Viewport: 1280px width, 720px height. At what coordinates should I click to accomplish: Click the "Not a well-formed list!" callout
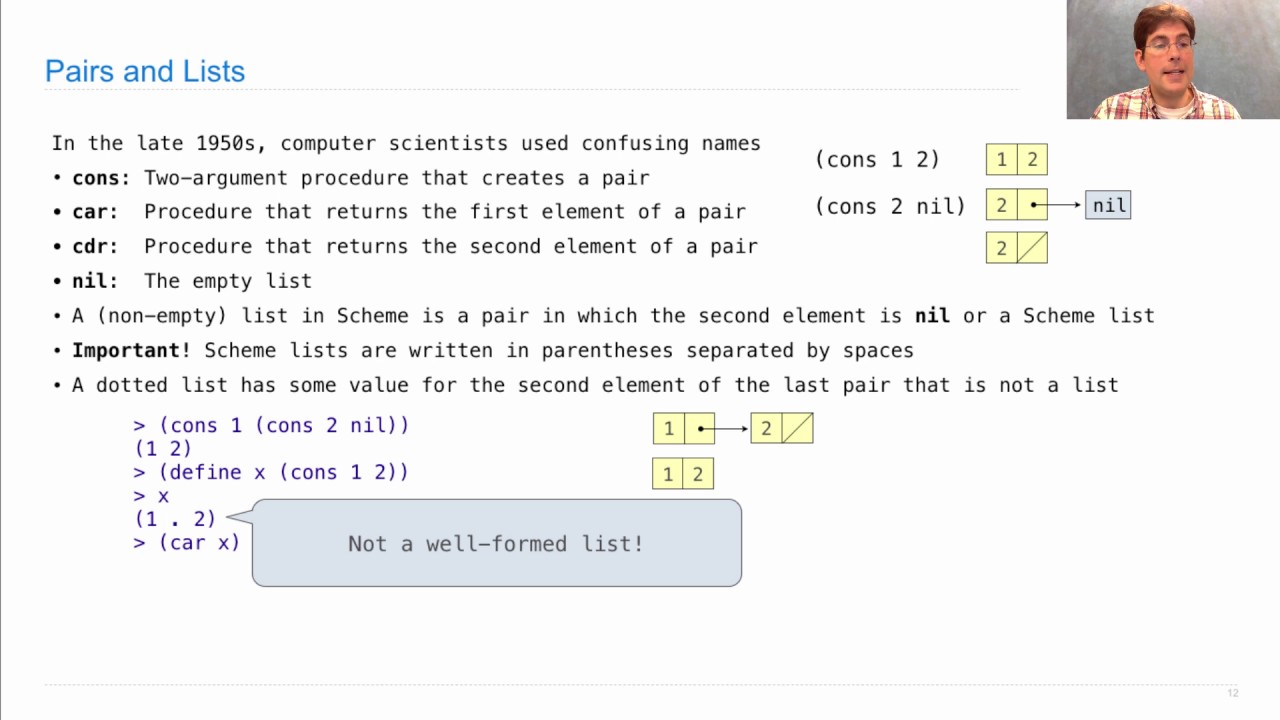[x=496, y=543]
